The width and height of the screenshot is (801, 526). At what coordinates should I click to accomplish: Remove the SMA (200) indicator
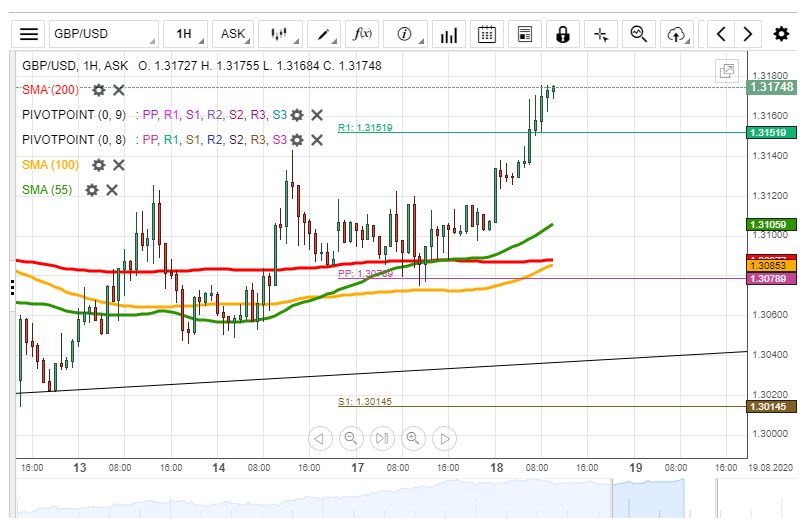click(x=119, y=90)
